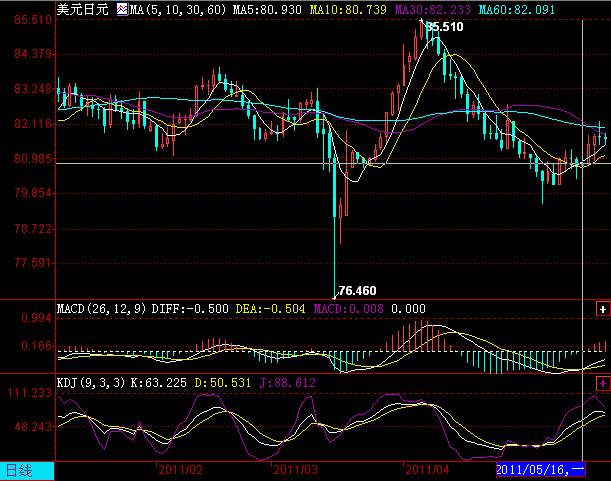The image size is (611, 481).
Task: Click the 79.854 price axis label
Action: 33,193
